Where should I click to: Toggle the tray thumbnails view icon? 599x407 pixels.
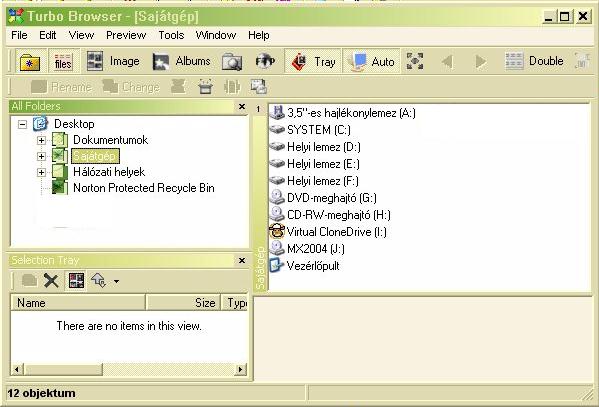click(x=76, y=281)
